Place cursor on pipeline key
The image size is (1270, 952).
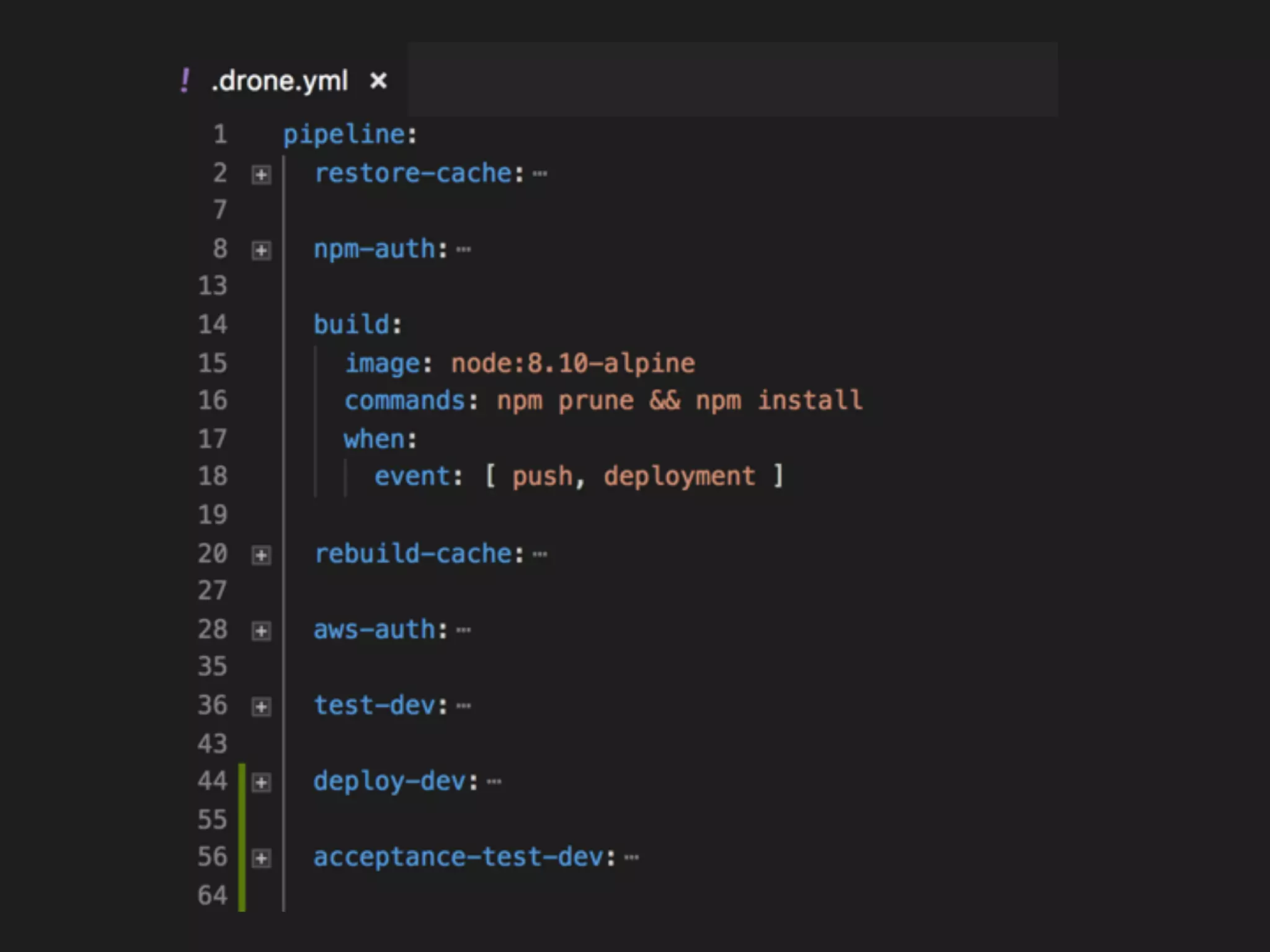344,135
